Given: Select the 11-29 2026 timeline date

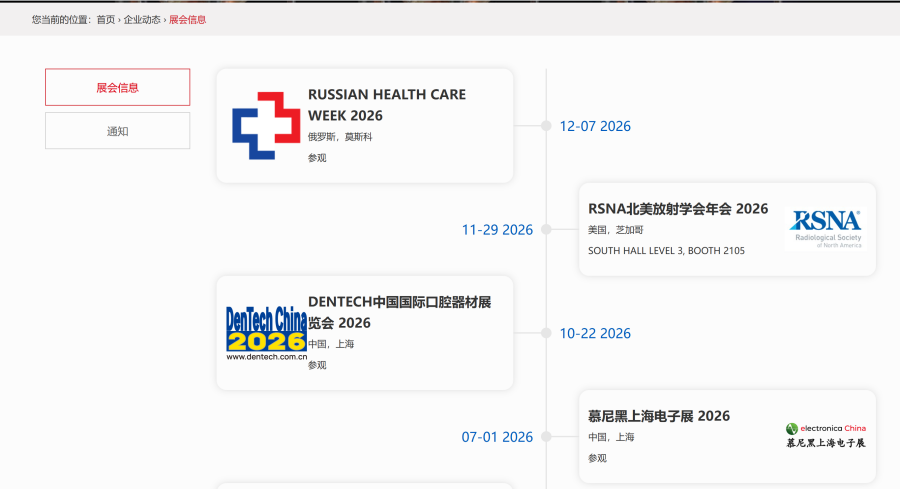Looking at the screenshot, I should click(497, 230).
